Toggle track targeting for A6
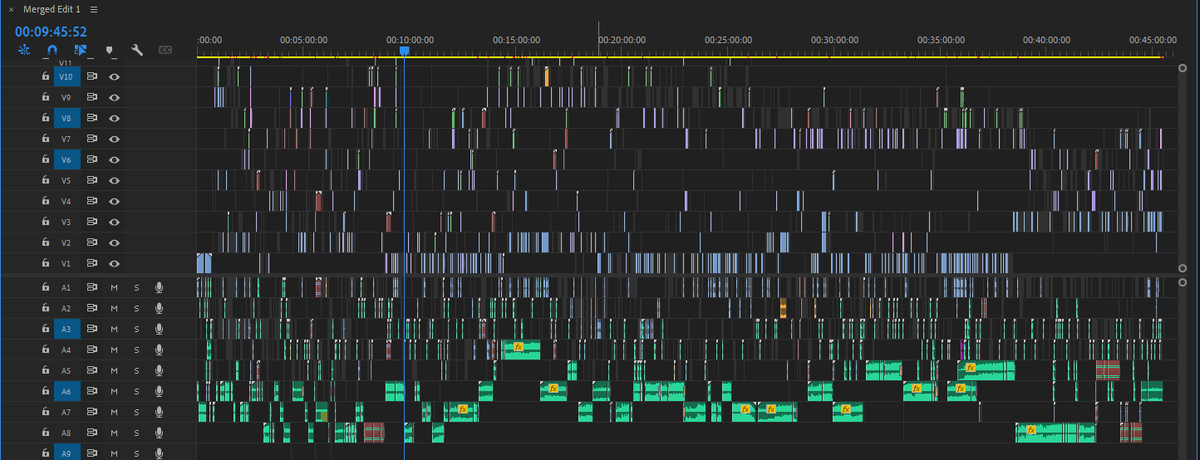 (x=66, y=392)
